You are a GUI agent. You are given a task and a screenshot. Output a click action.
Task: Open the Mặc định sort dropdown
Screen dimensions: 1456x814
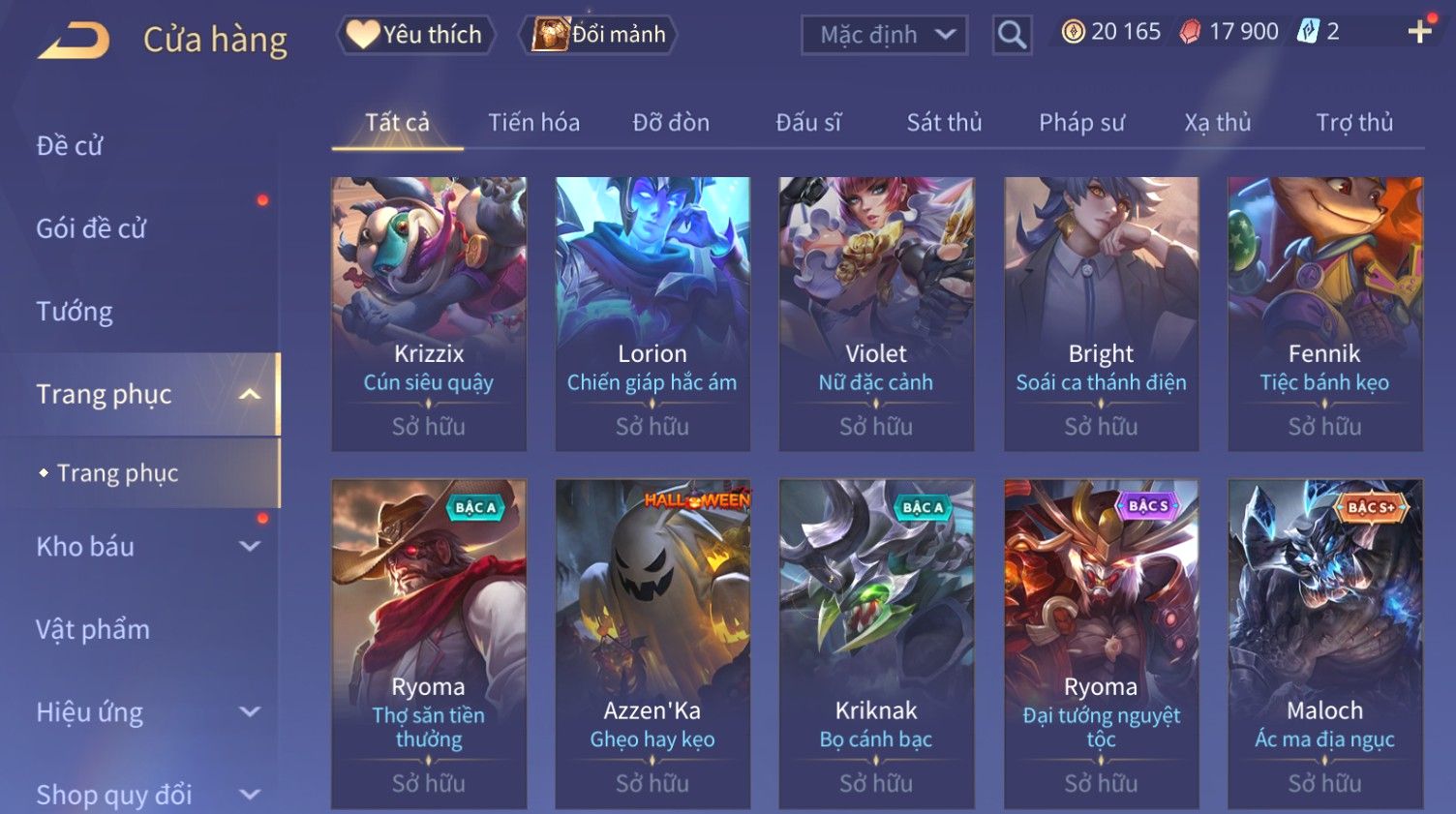tap(884, 35)
